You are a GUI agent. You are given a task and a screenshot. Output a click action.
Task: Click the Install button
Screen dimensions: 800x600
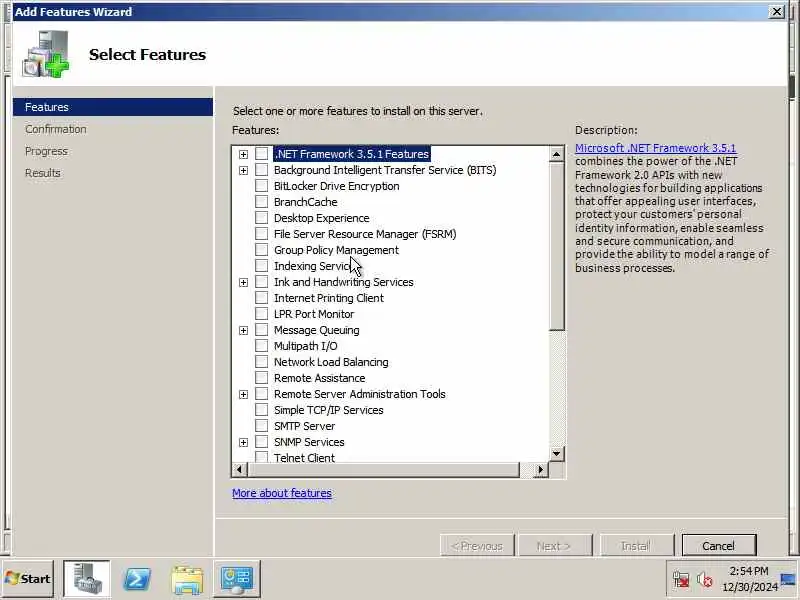(636, 546)
